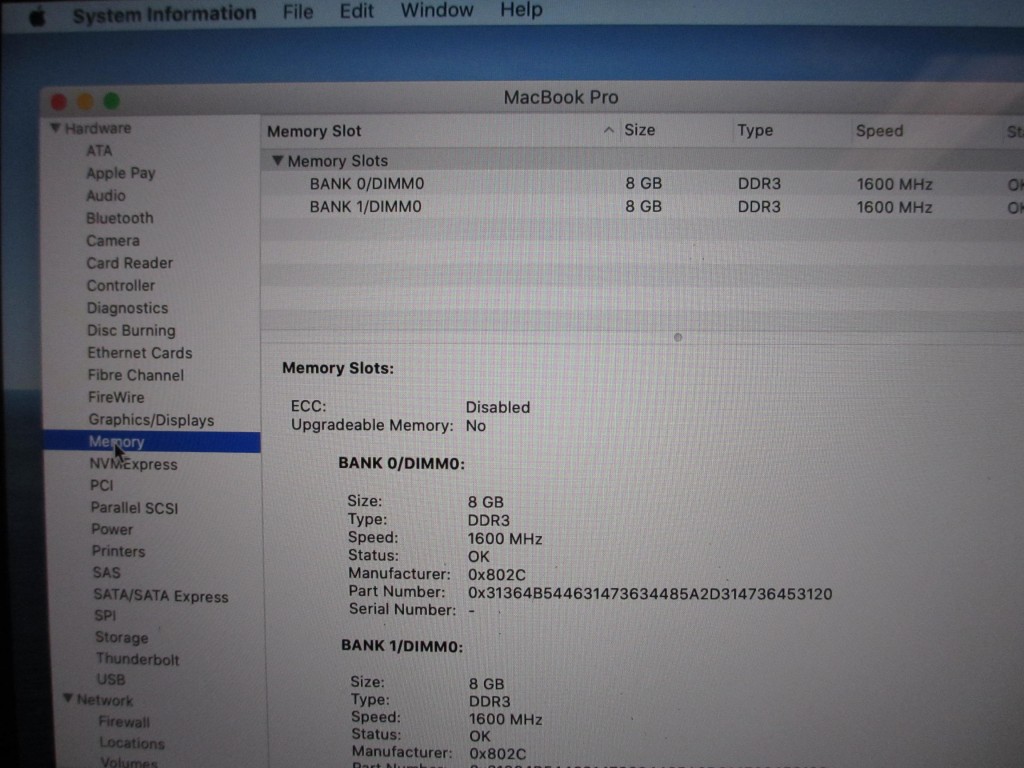Open the Edit menu
This screenshot has width=1024, height=768.
[356, 11]
